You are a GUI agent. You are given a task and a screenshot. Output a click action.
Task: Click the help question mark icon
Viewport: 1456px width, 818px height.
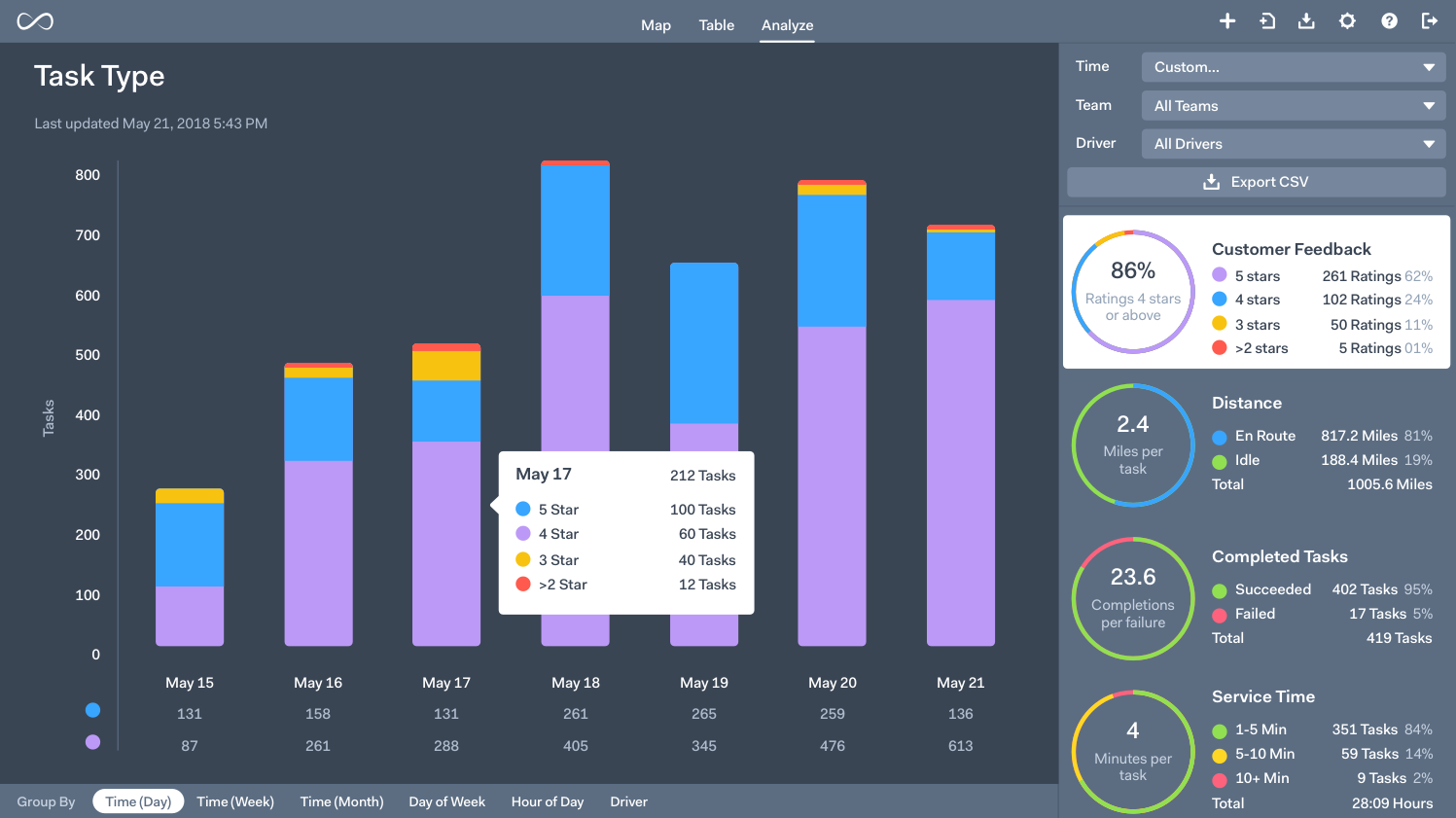tap(1388, 20)
